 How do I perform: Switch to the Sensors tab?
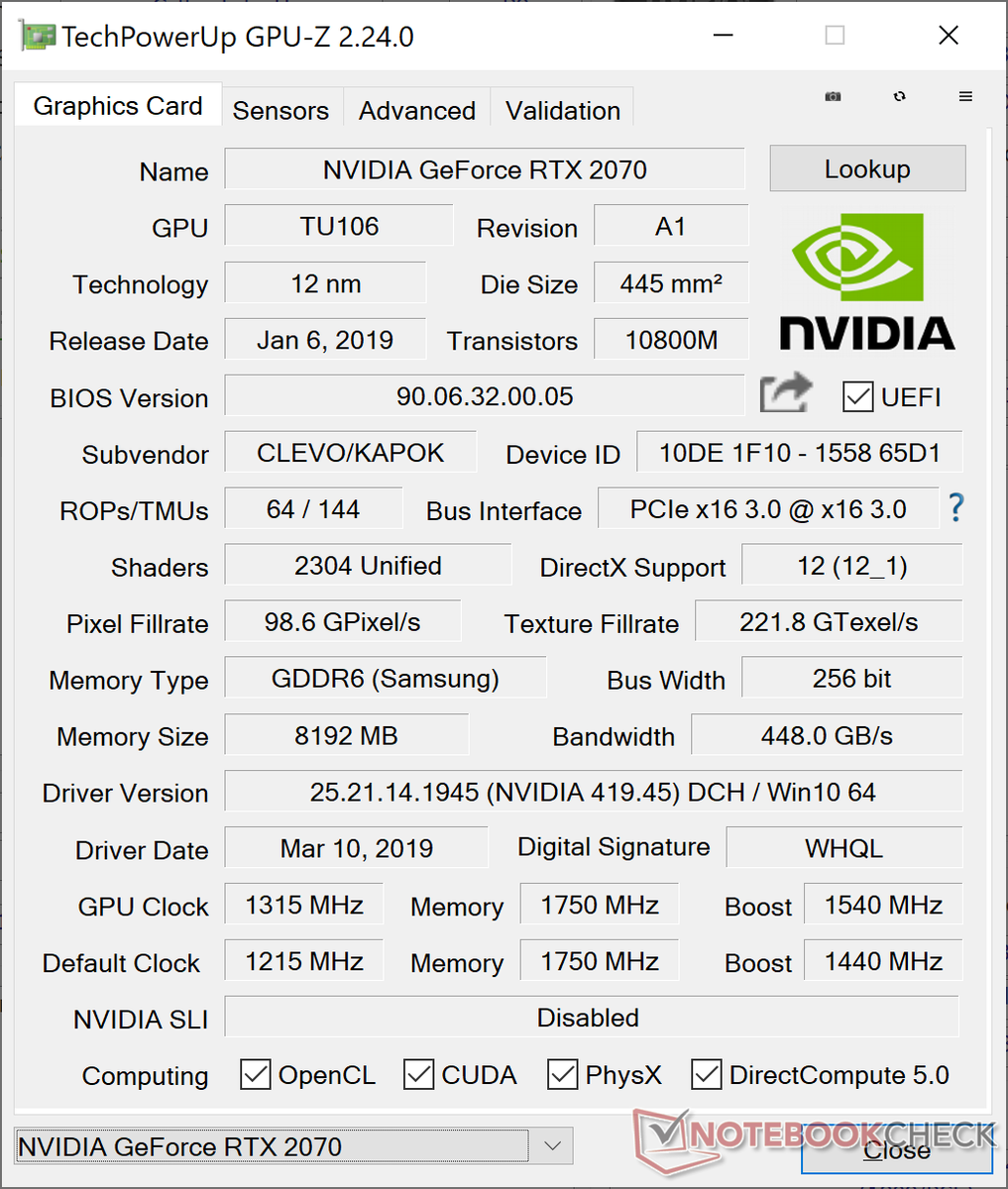pyautogui.click(x=280, y=110)
